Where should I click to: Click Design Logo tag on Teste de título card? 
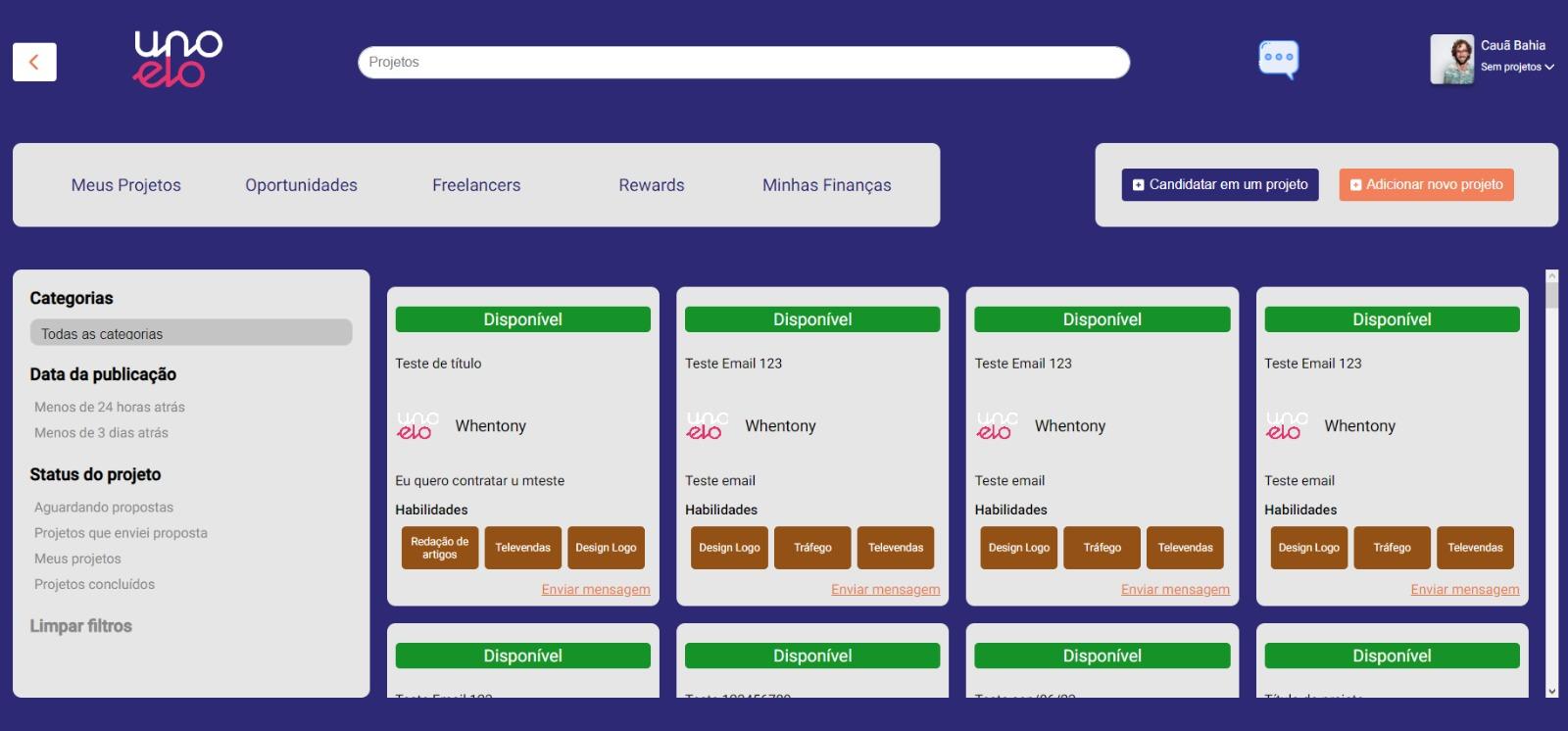[x=606, y=548]
